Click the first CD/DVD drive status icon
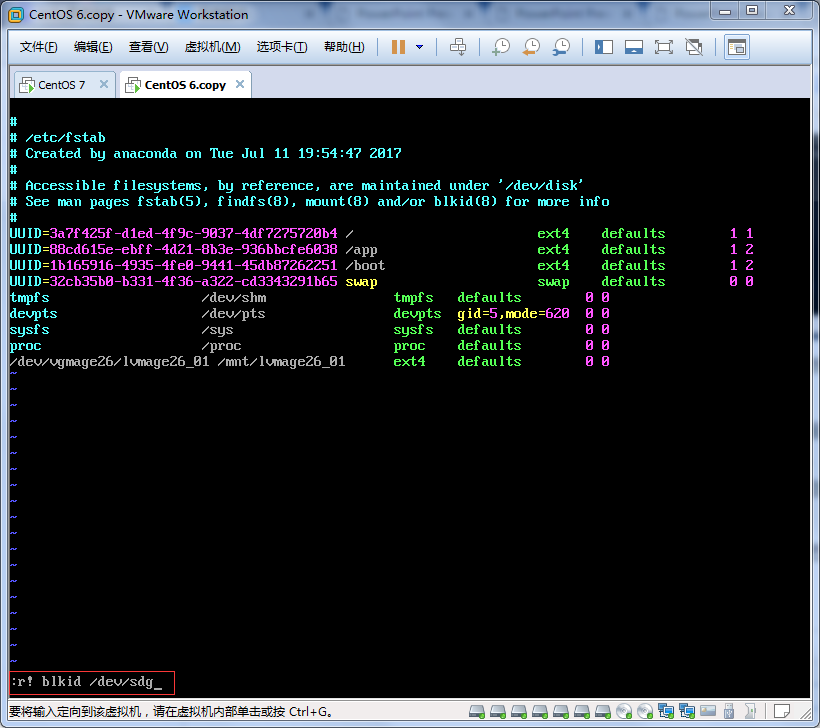 point(624,711)
